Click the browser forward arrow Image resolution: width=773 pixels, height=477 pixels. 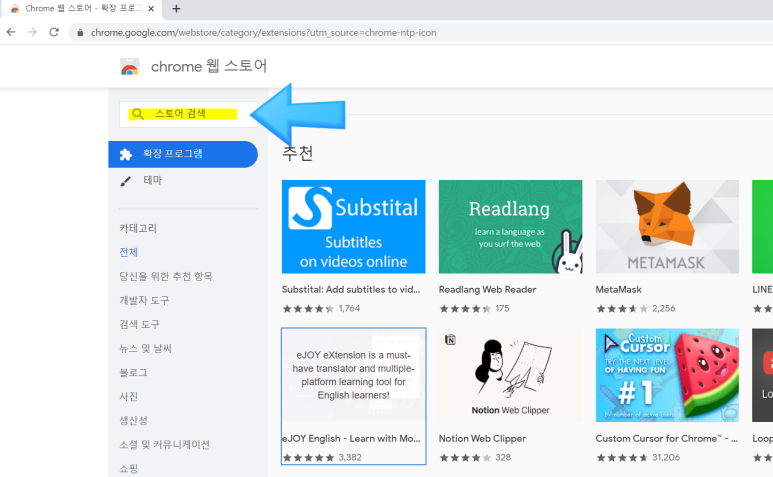(33, 33)
